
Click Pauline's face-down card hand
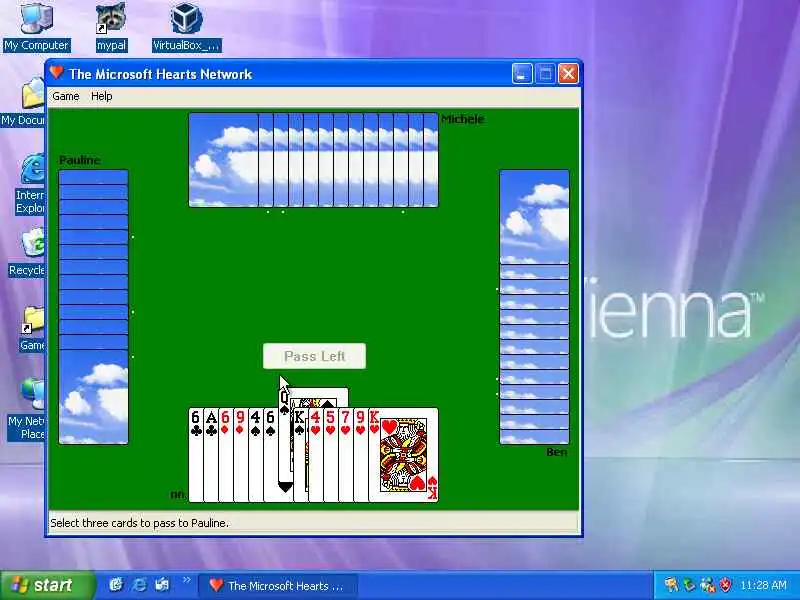(x=93, y=307)
